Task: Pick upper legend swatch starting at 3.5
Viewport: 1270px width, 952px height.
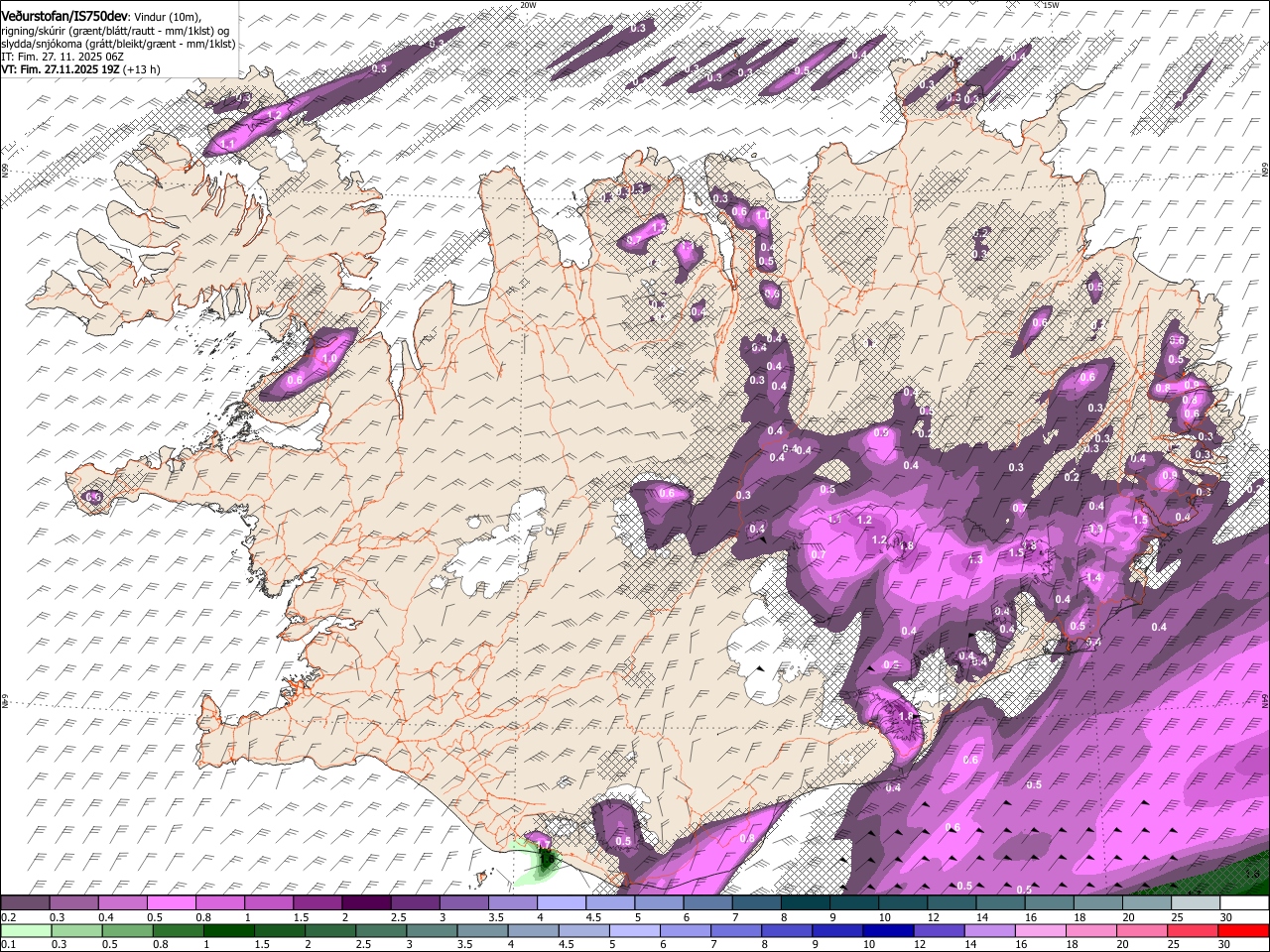Action: pyautogui.click(x=512, y=903)
